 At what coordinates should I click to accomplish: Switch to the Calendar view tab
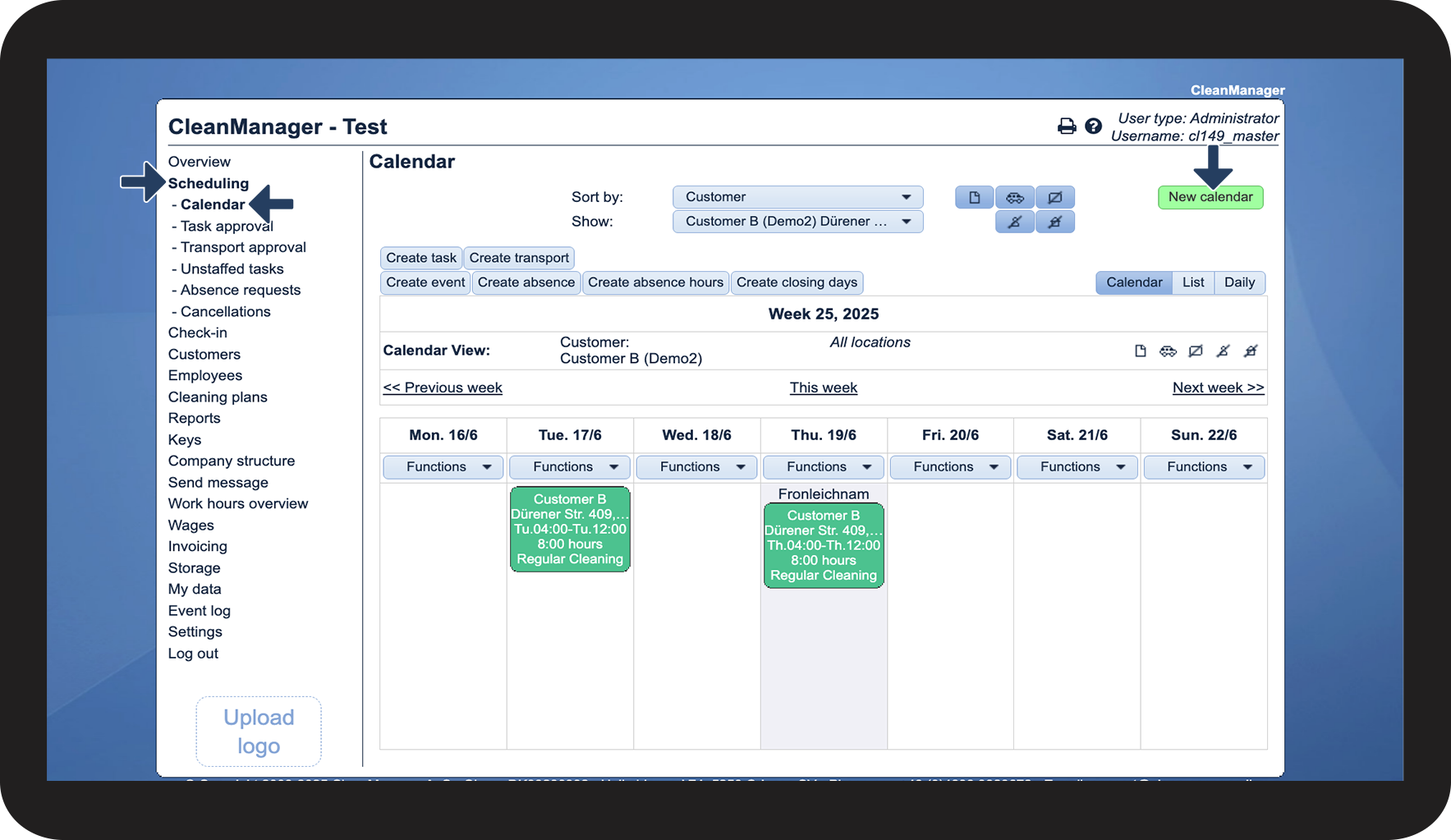point(1134,282)
